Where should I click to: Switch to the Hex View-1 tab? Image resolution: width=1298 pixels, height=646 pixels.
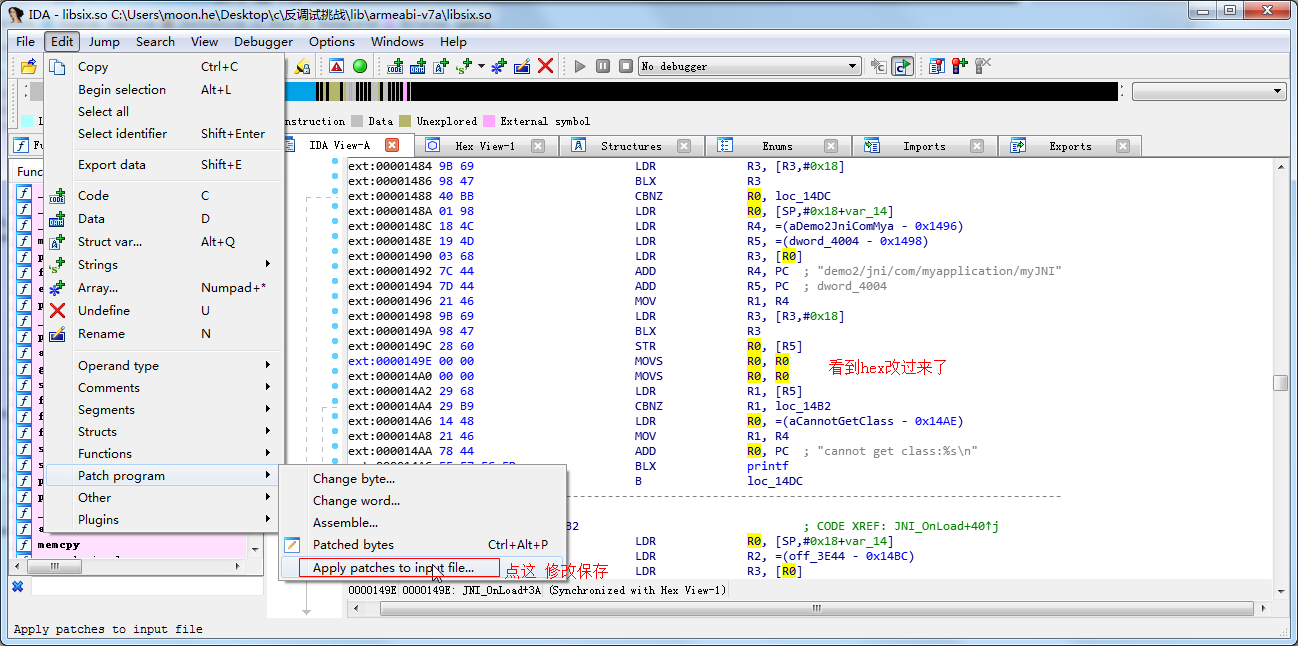coord(484,146)
